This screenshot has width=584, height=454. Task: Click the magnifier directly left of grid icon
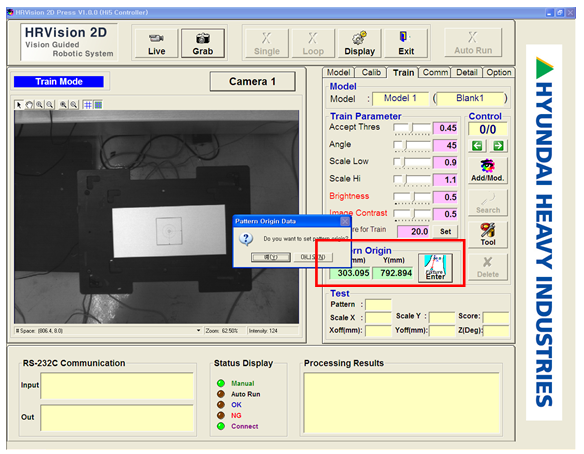[x=74, y=105]
